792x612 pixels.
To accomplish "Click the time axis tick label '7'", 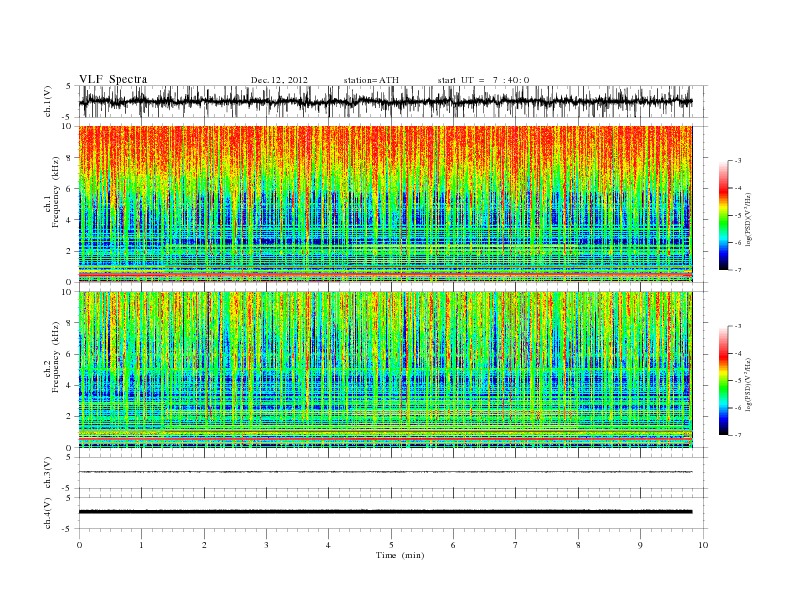I will (x=516, y=545).
